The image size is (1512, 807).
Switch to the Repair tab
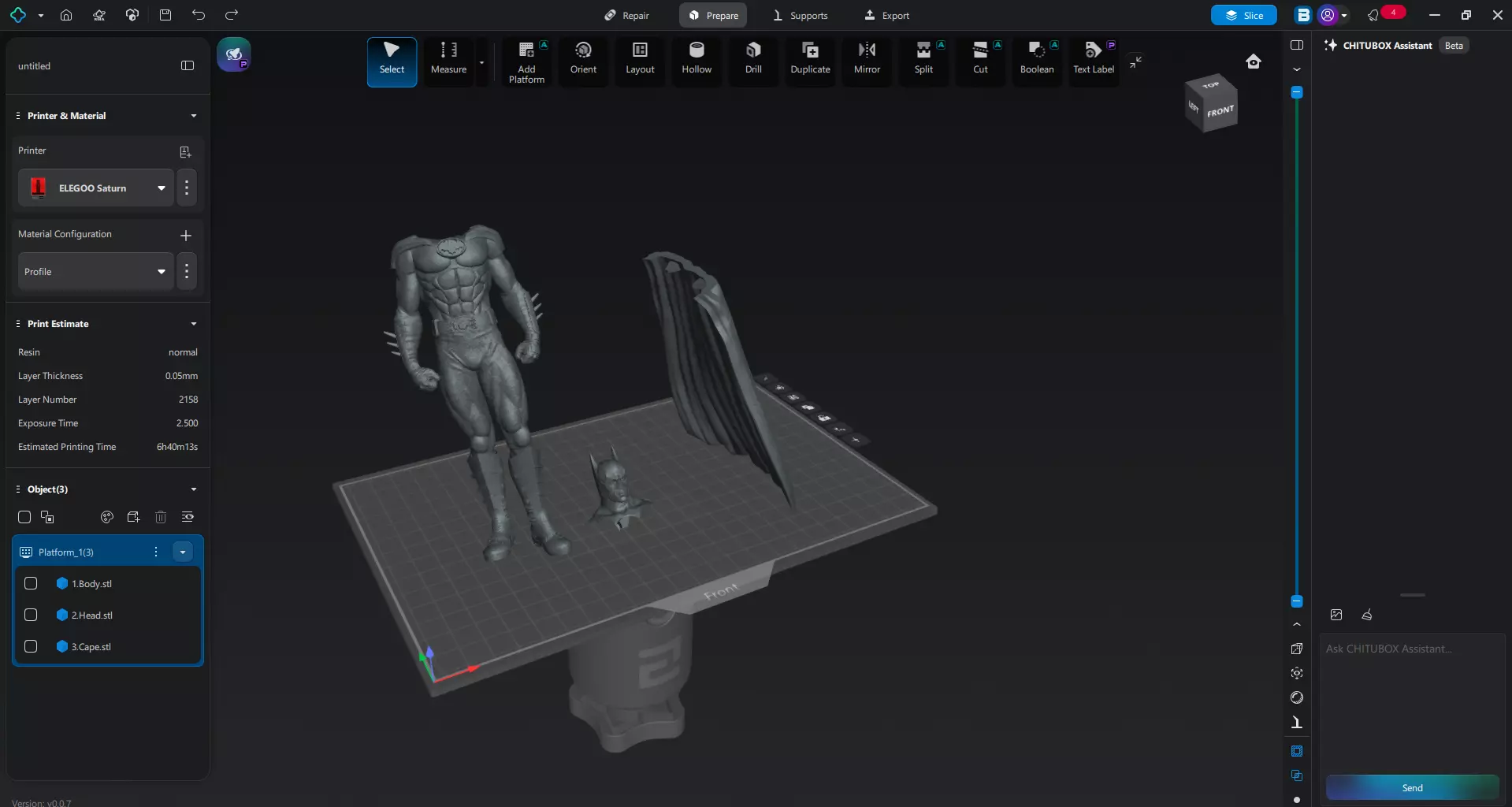tap(627, 15)
